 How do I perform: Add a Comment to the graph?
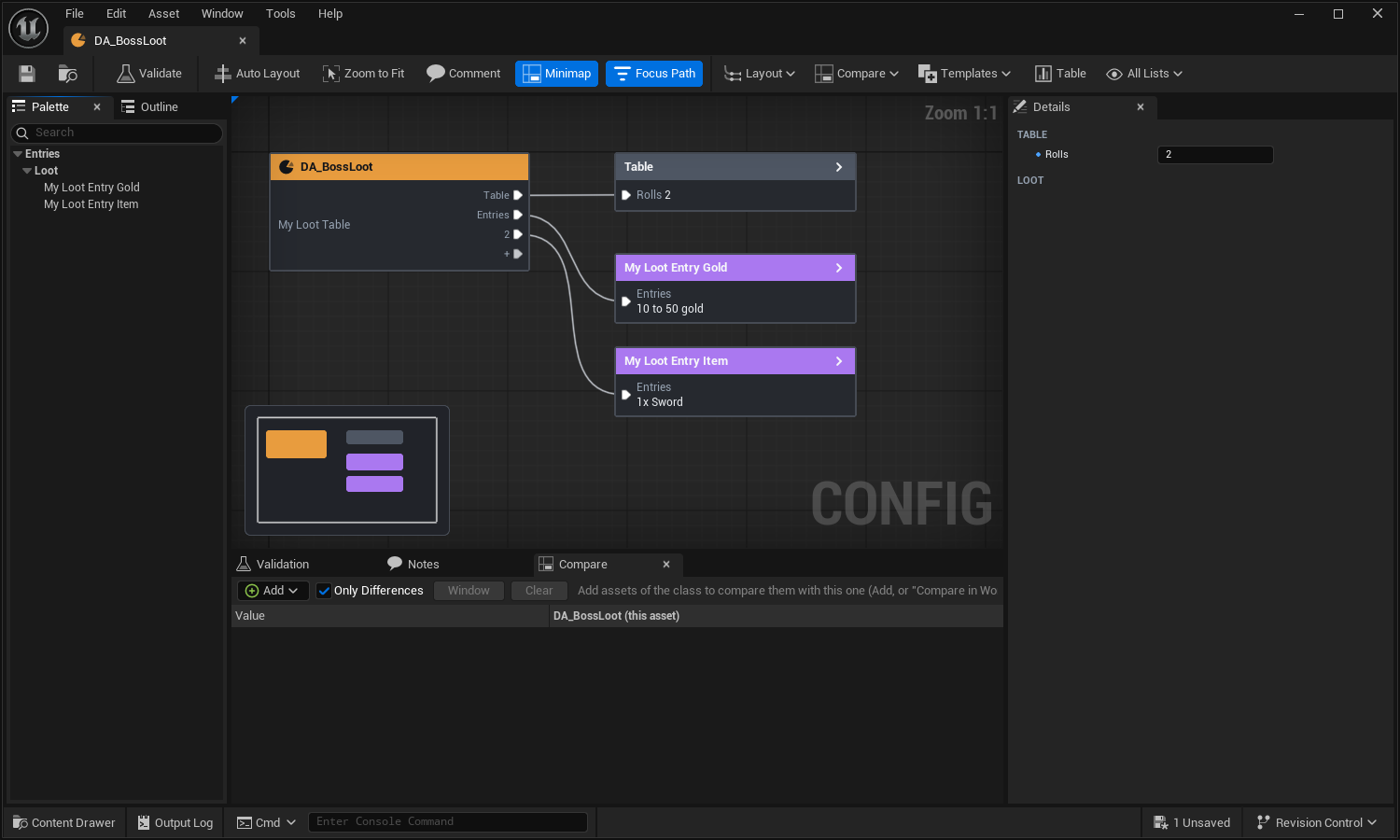(x=464, y=74)
